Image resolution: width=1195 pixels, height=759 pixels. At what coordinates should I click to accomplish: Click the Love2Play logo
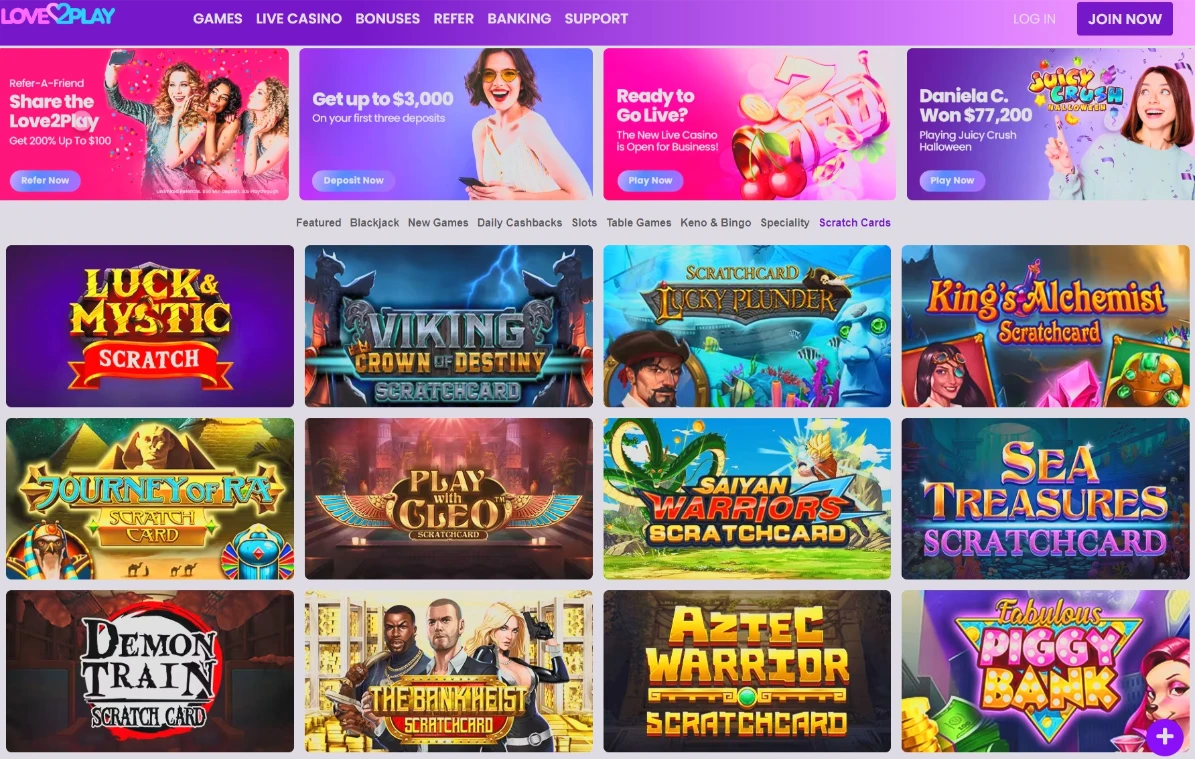[58, 16]
